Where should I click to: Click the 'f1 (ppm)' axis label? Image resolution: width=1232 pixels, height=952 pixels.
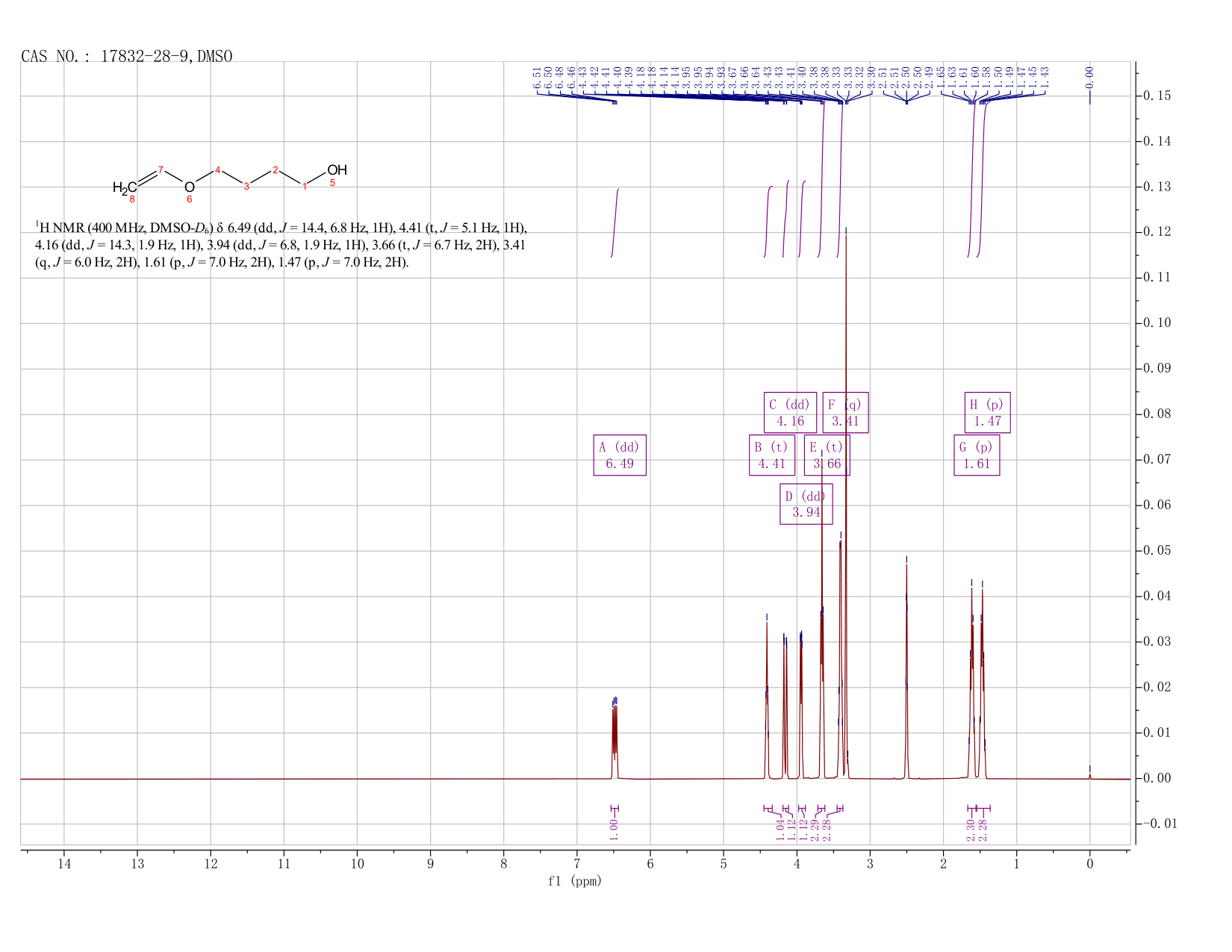point(575,881)
